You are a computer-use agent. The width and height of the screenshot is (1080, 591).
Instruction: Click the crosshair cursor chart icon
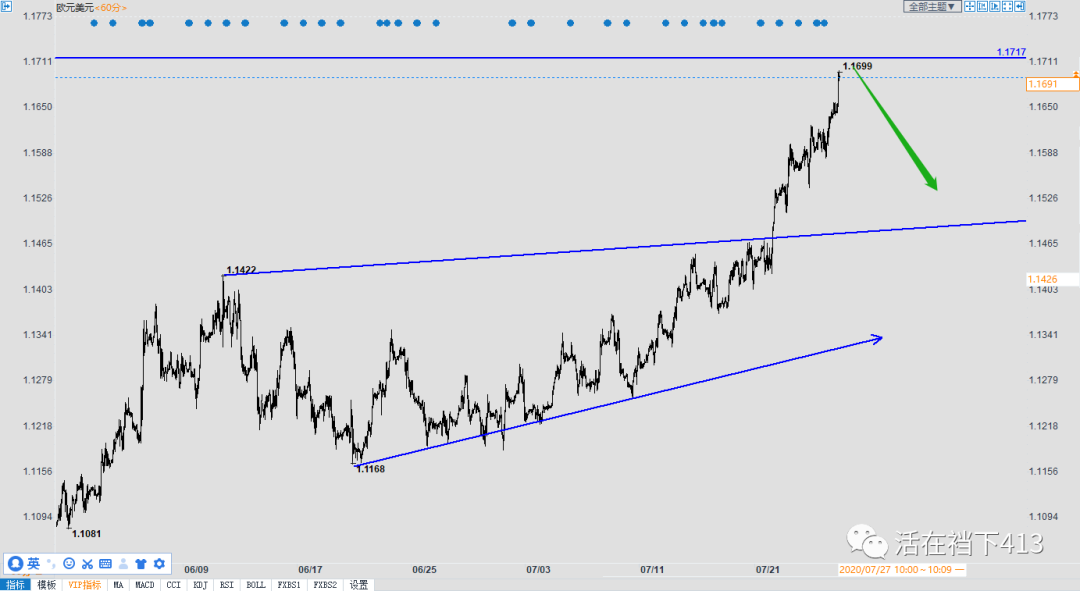click(x=969, y=6)
